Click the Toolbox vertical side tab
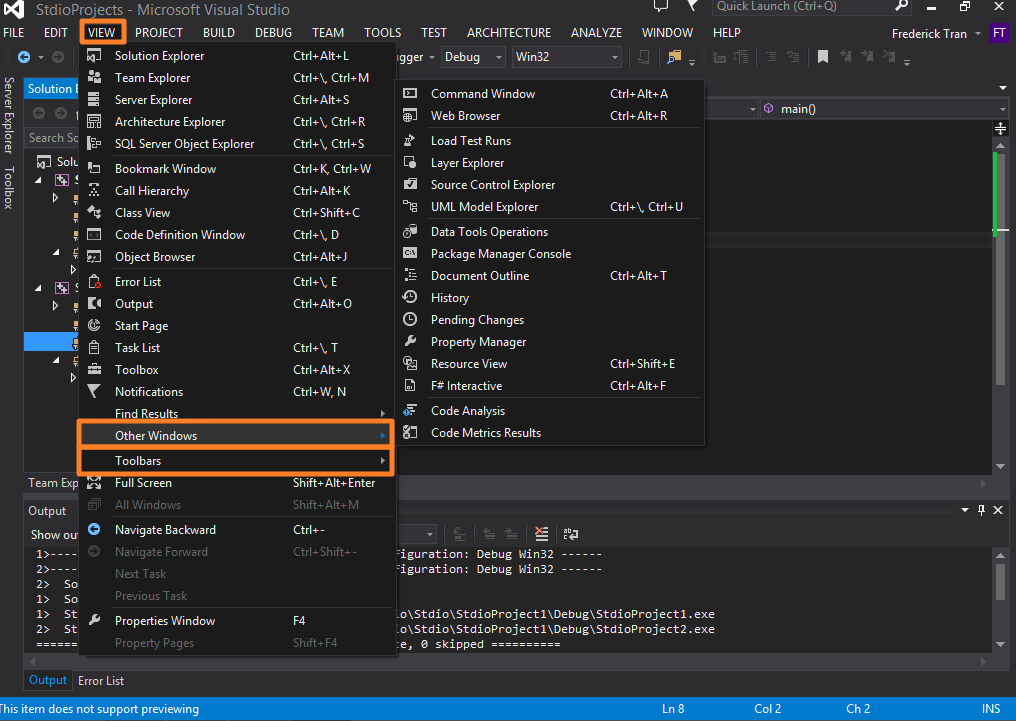The image size is (1016, 721). [8, 188]
